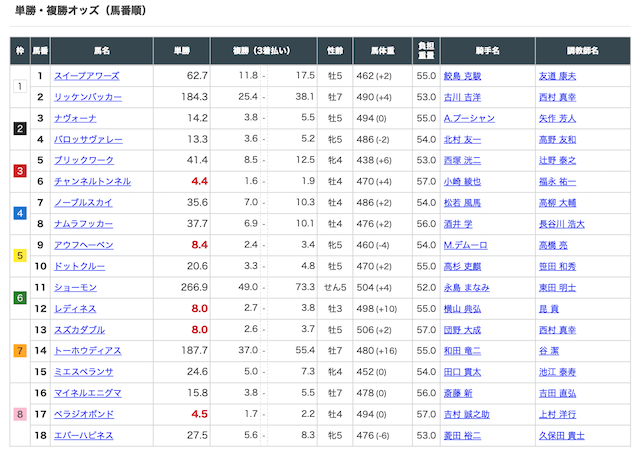Click the pink frame number 8 badge
The height and width of the screenshot is (453, 640).
pos(19,414)
